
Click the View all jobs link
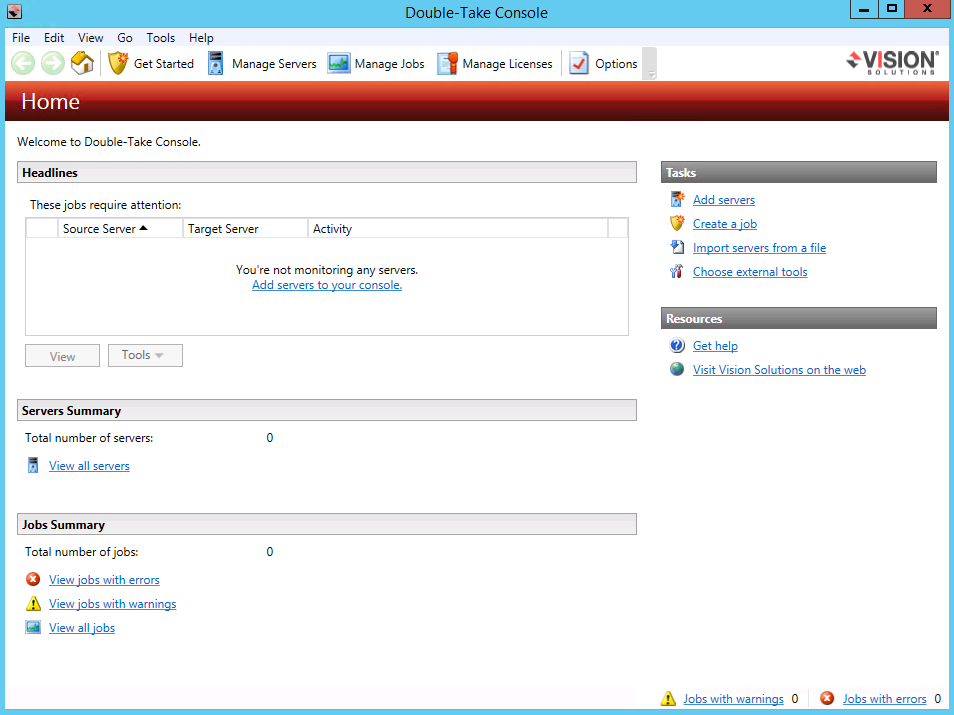[x=82, y=628]
